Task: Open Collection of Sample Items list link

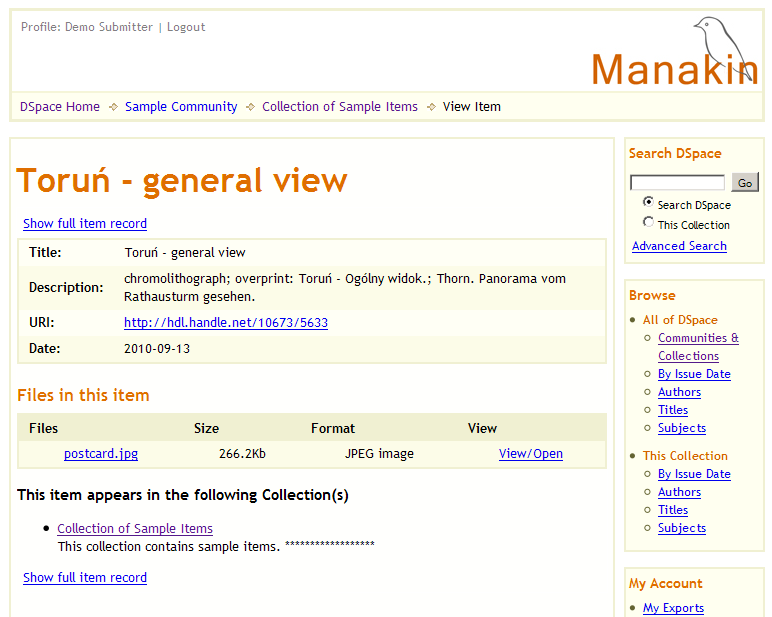Action: click(135, 529)
